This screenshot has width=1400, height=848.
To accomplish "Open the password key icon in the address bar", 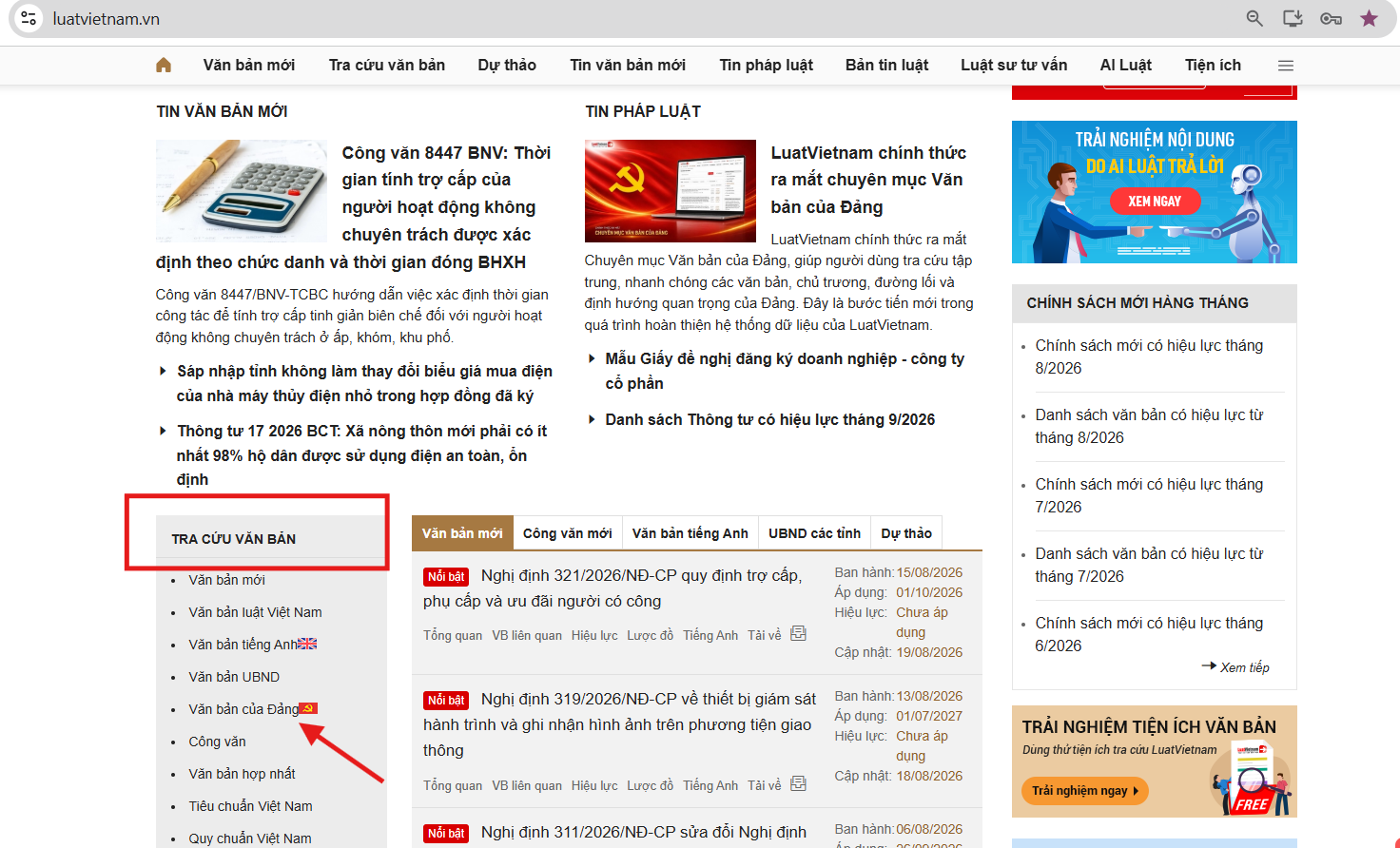I will coord(1331,18).
